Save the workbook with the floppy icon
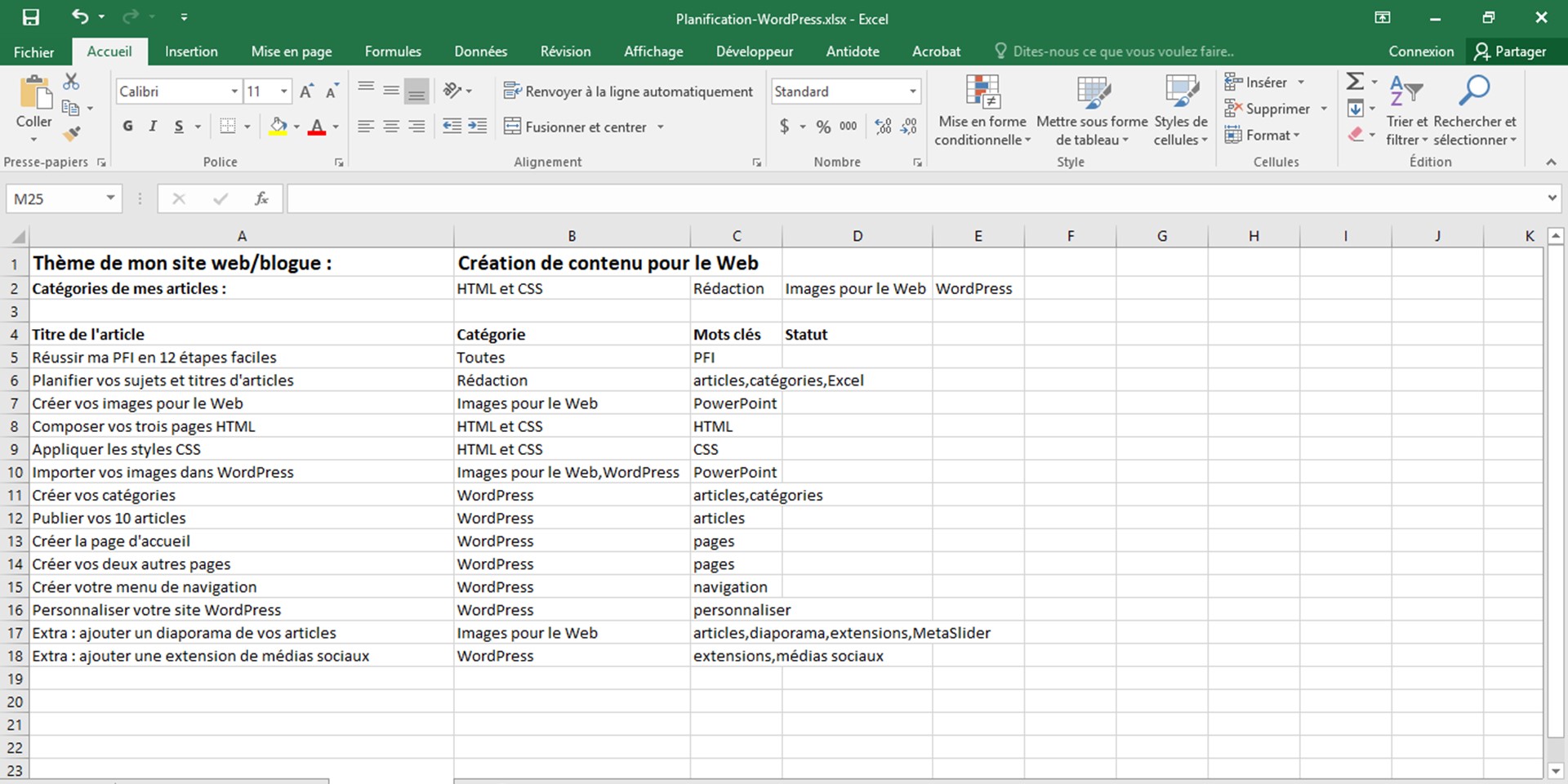1568x784 pixels. tap(30, 17)
